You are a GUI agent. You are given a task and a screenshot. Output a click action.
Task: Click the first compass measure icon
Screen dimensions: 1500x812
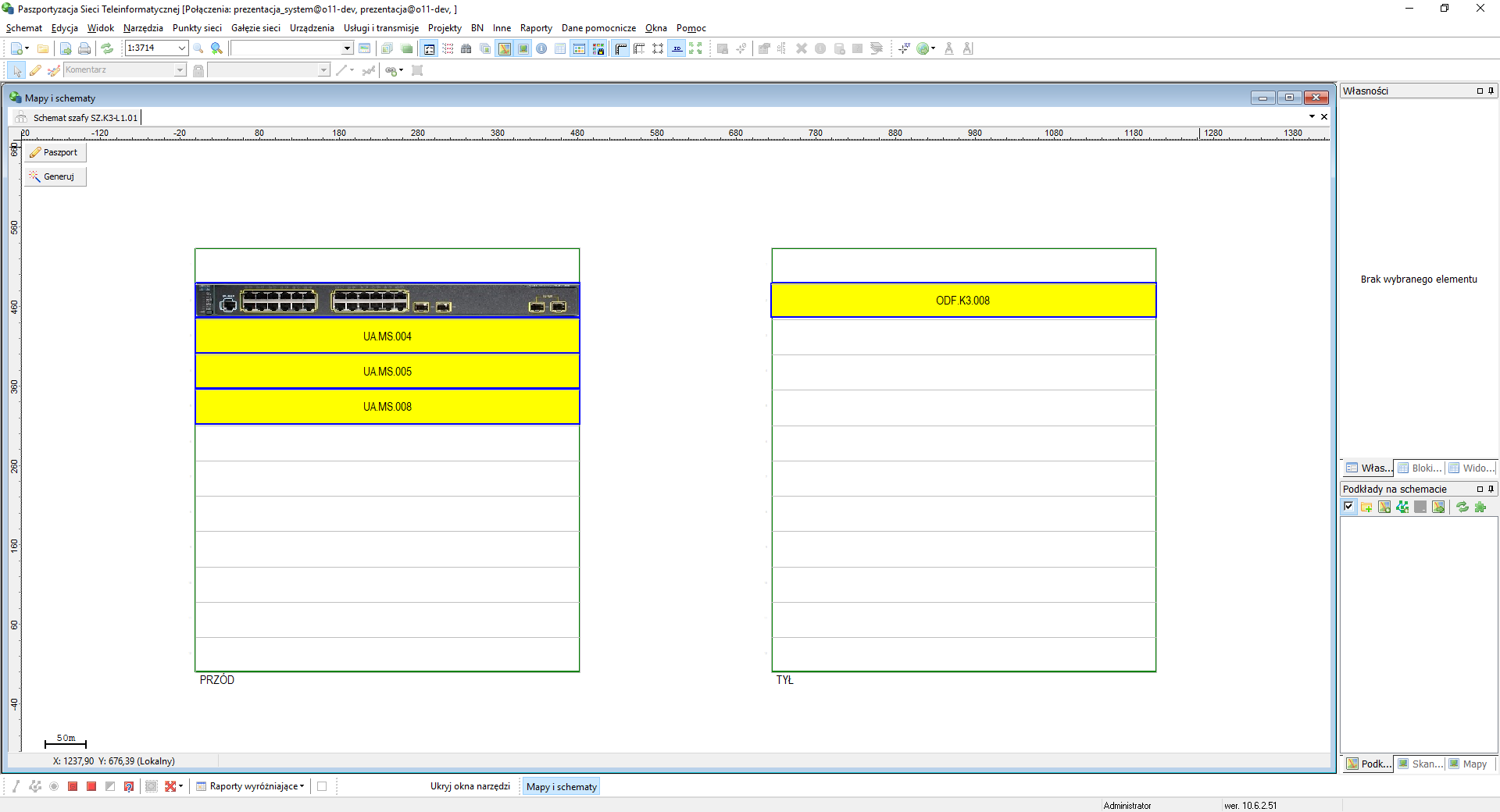point(949,48)
